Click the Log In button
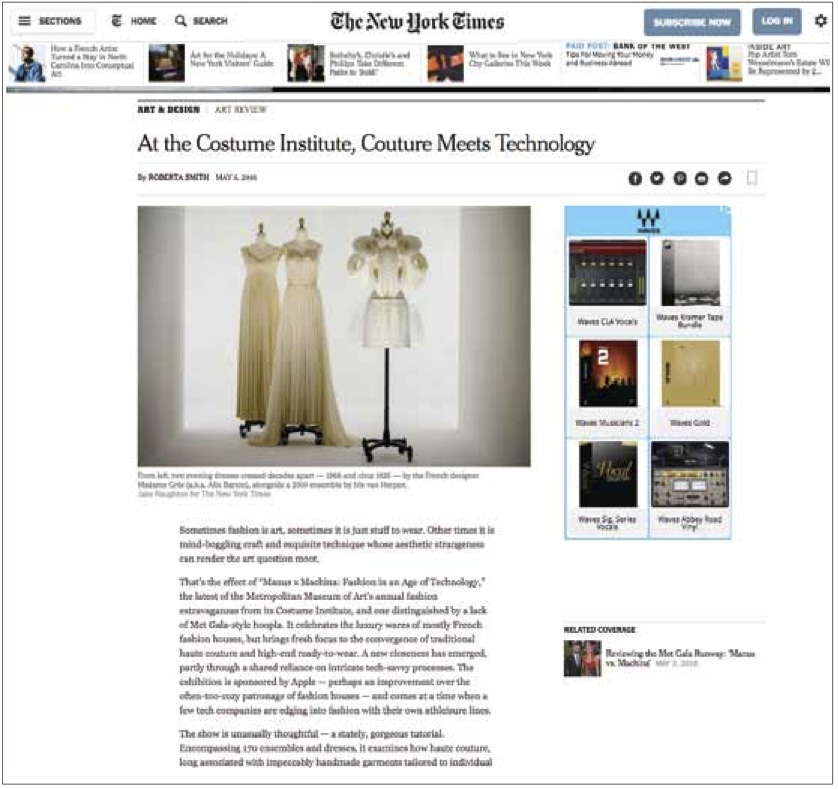The image size is (838, 789). point(777,21)
